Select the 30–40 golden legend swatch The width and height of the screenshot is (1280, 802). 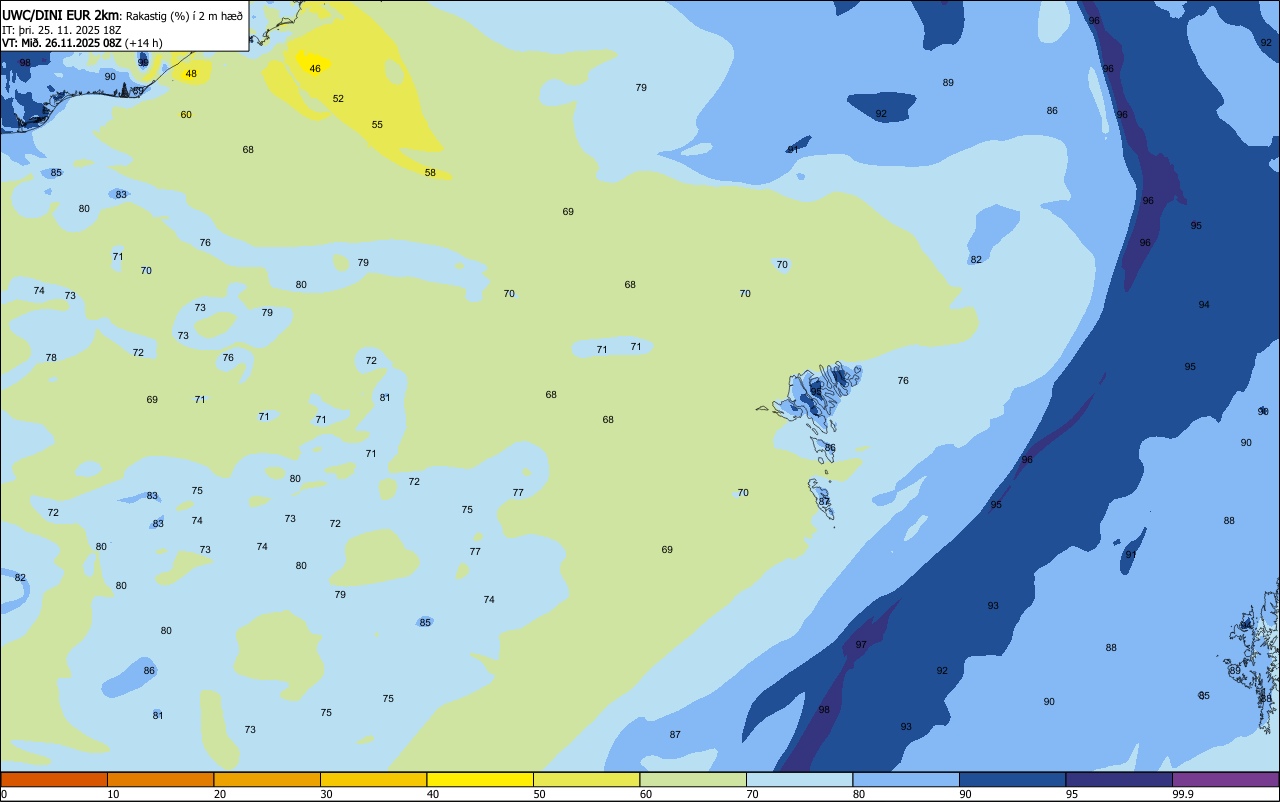pos(373,779)
